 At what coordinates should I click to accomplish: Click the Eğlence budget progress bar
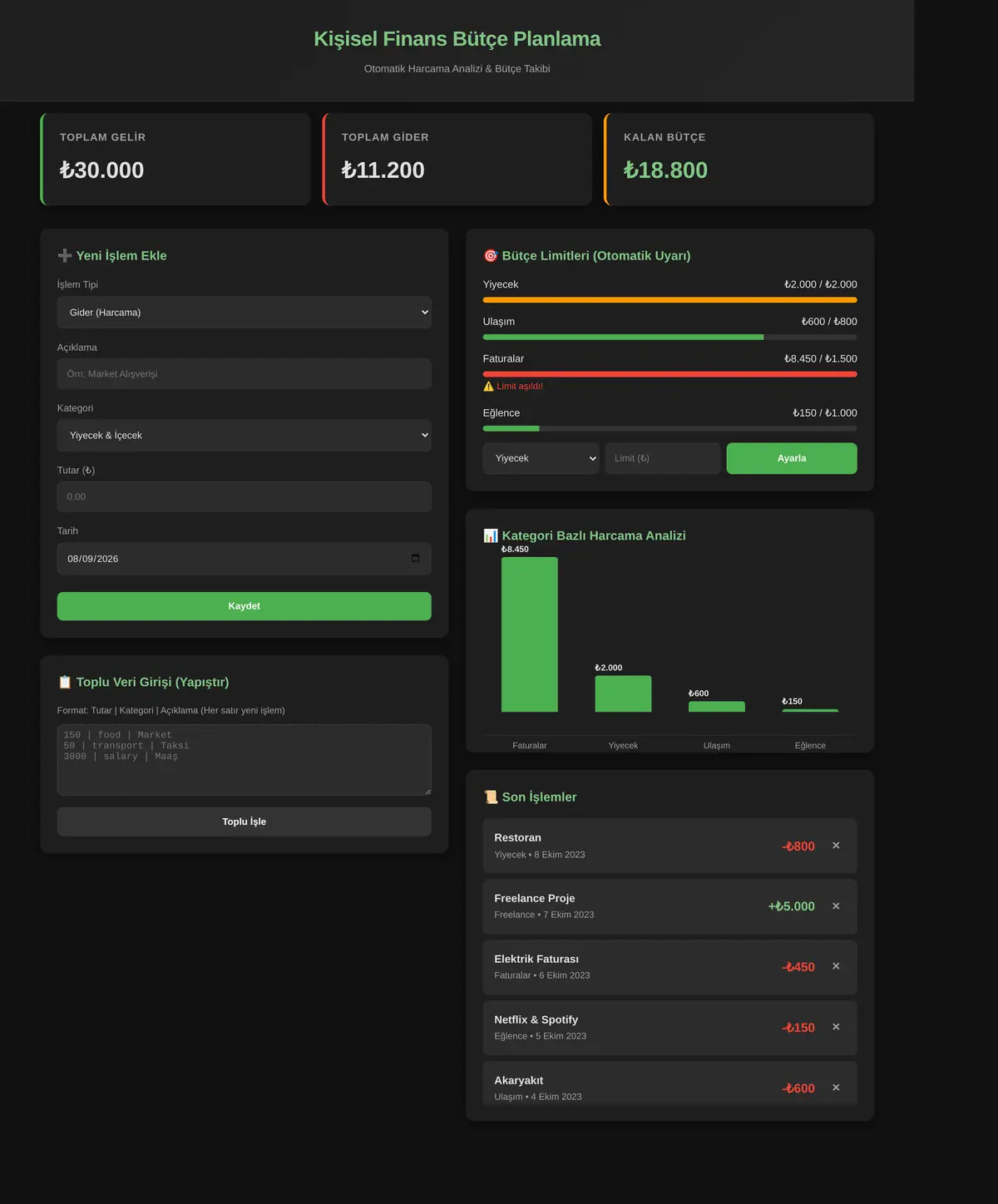[x=670, y=428]
